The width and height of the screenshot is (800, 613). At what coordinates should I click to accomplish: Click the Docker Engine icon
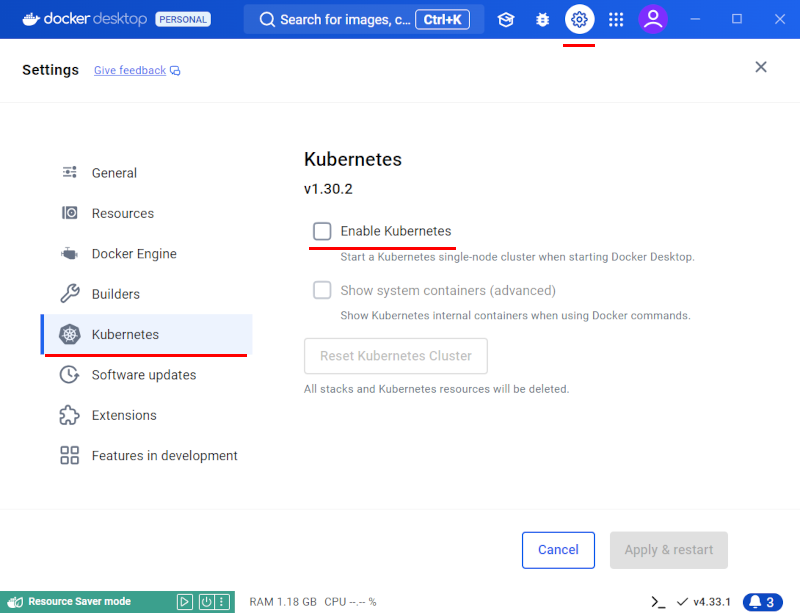pos(69,253)
